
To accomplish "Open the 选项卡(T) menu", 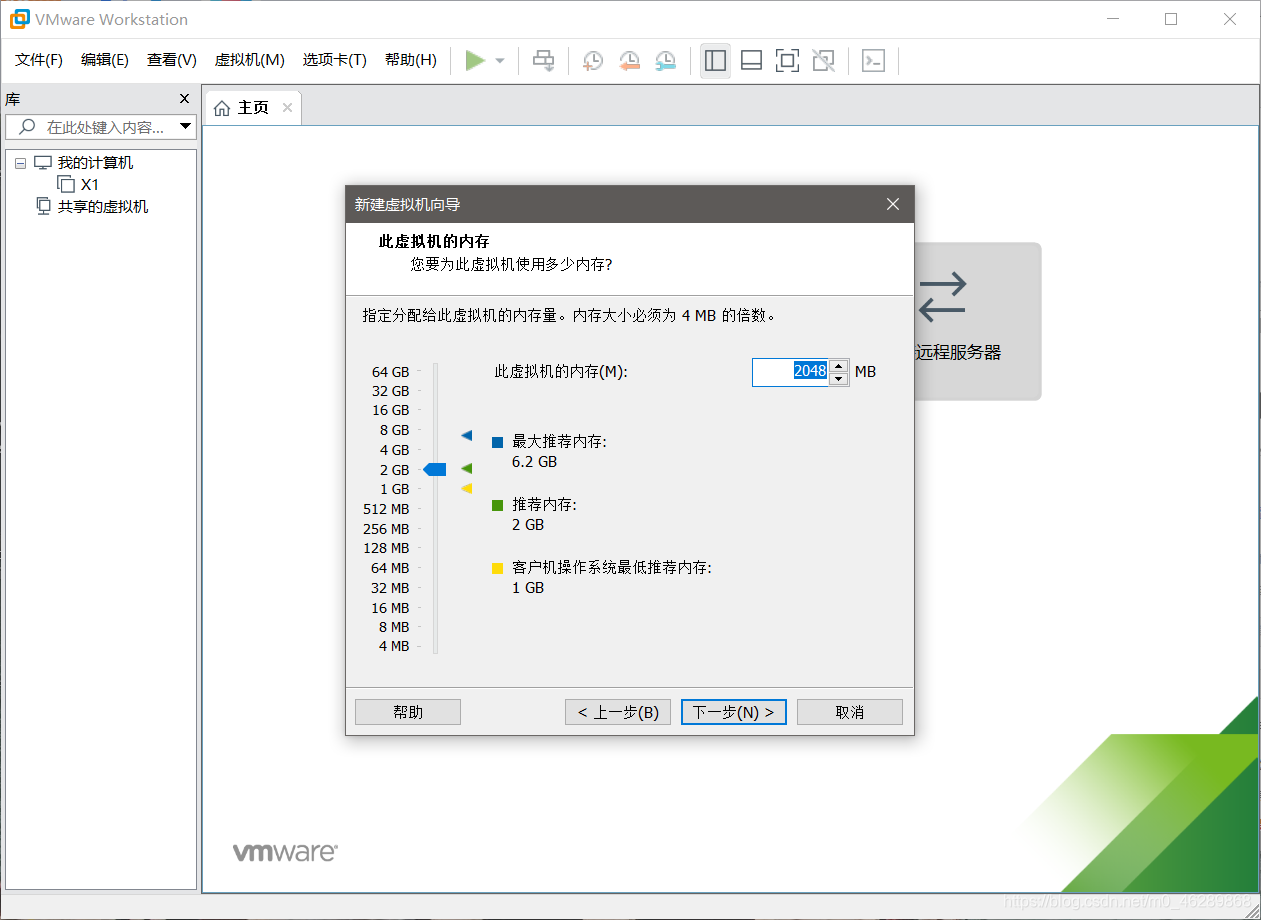I will (335, 60).
